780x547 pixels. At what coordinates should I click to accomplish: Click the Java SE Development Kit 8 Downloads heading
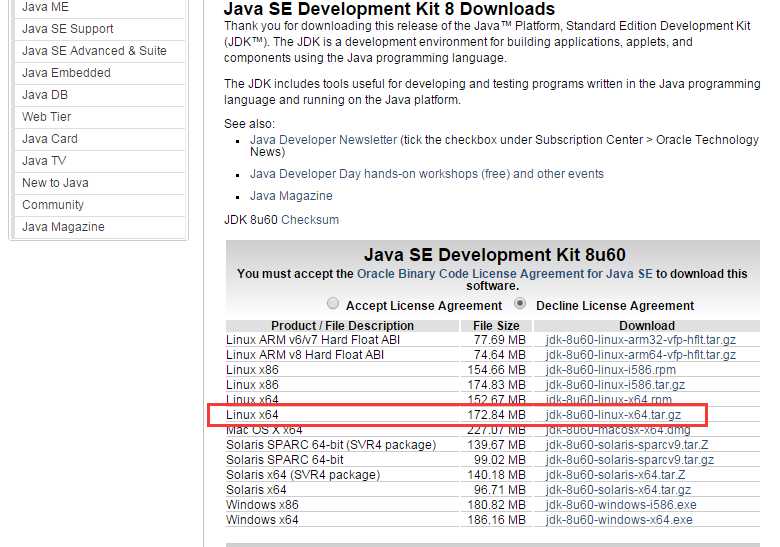389,9
